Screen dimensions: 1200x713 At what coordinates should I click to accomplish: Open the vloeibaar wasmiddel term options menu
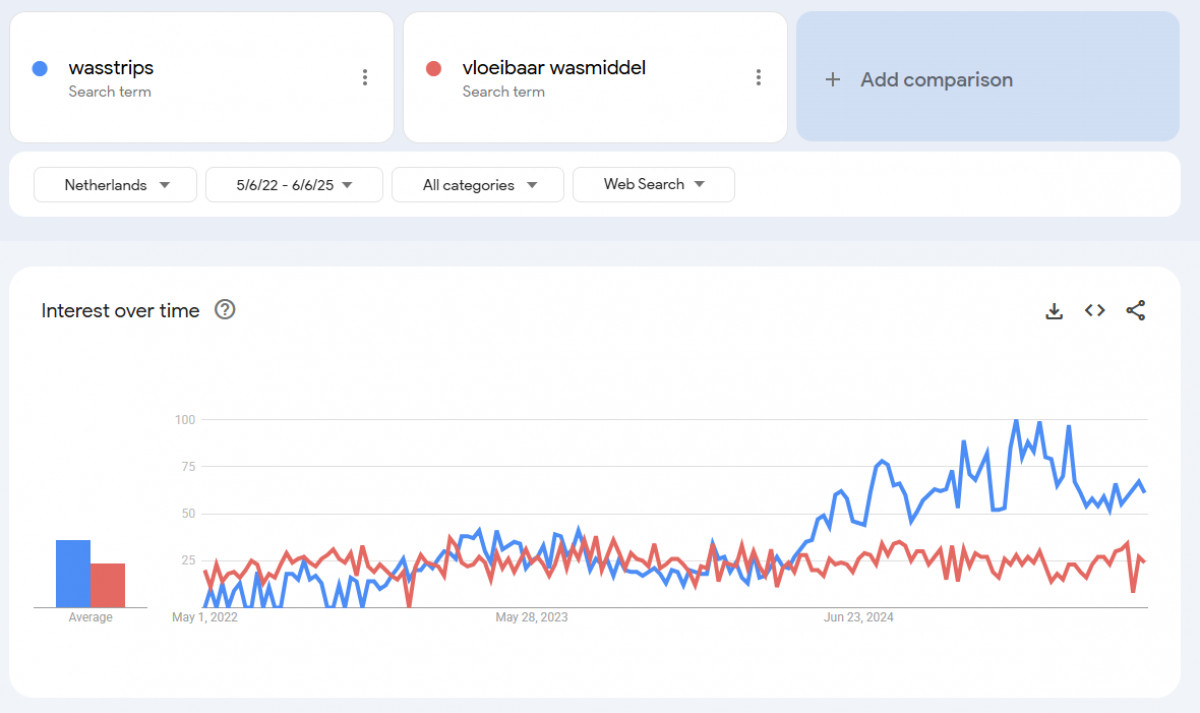[759, 78]
